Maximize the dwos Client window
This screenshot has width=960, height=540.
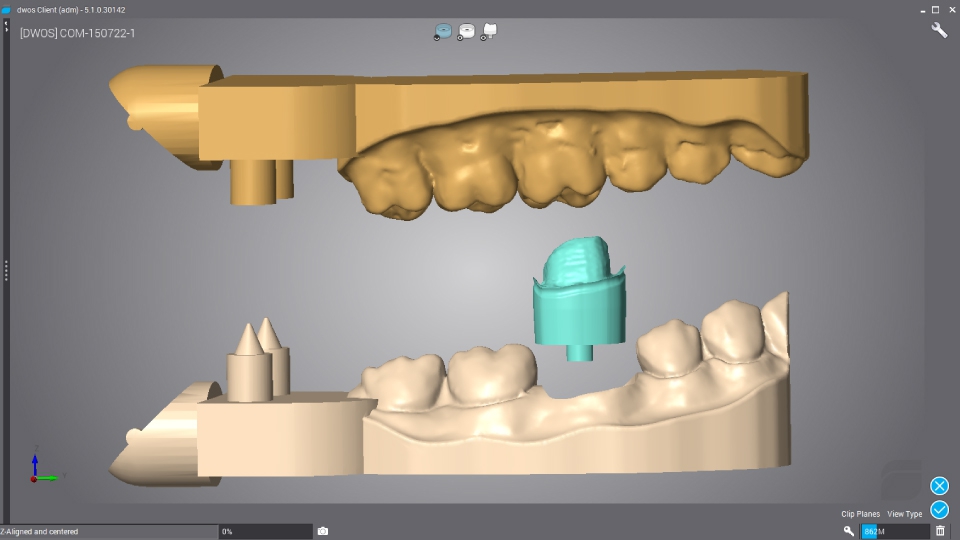tap(935, 9)
